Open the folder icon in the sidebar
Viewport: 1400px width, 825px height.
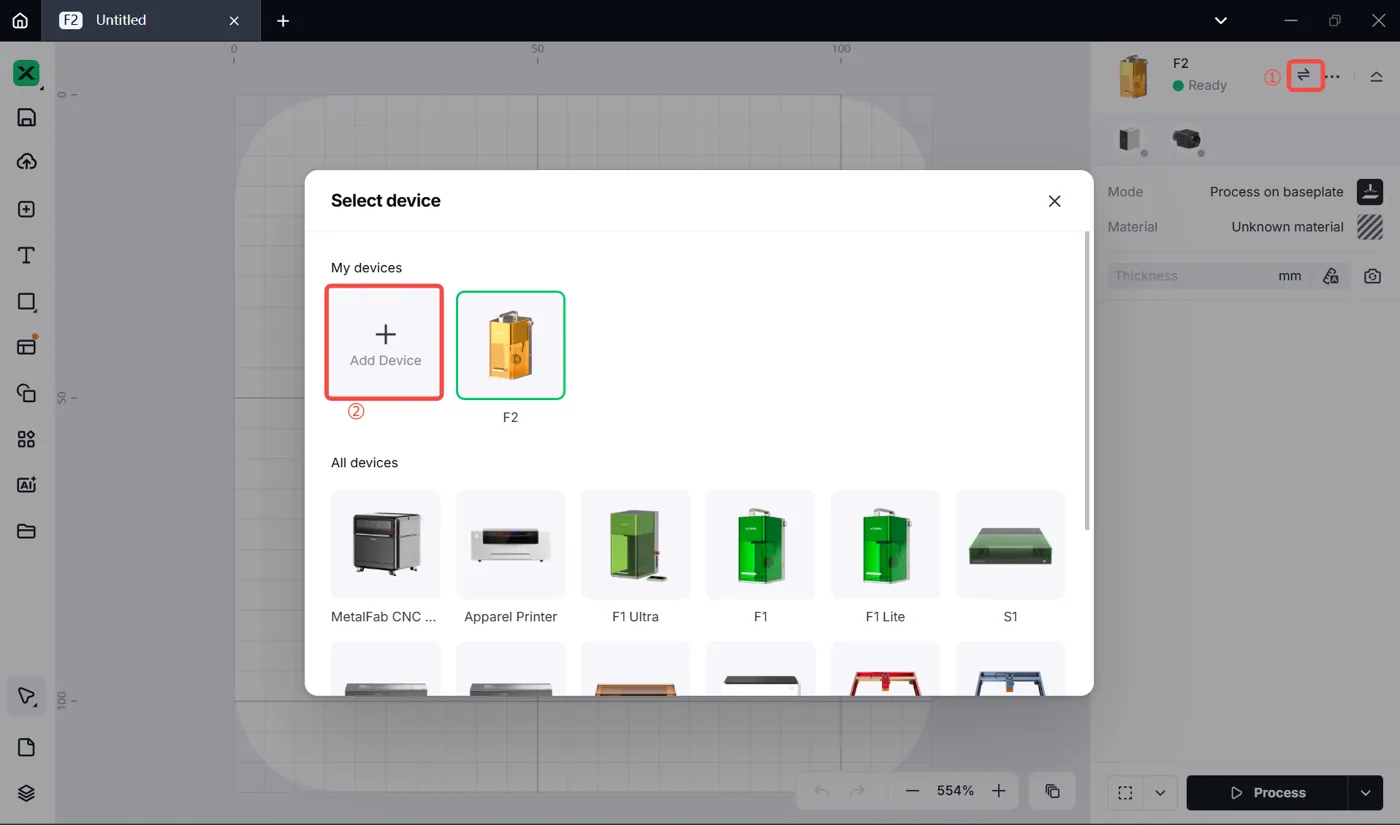[27, 531]
